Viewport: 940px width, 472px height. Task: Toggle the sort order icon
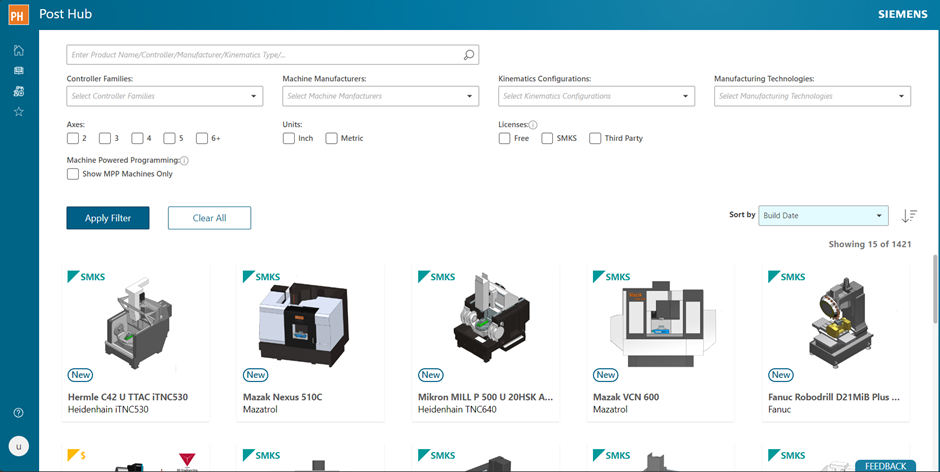click(908, 216)
